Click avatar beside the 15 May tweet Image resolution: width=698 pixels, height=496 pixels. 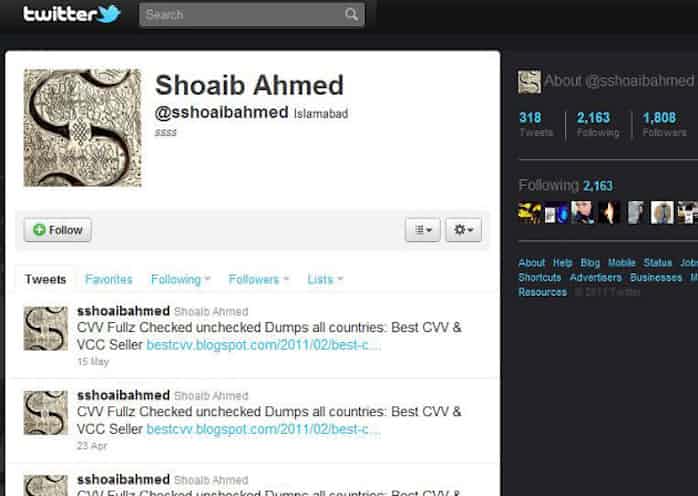pyautogui.click(x=46, y=328)
